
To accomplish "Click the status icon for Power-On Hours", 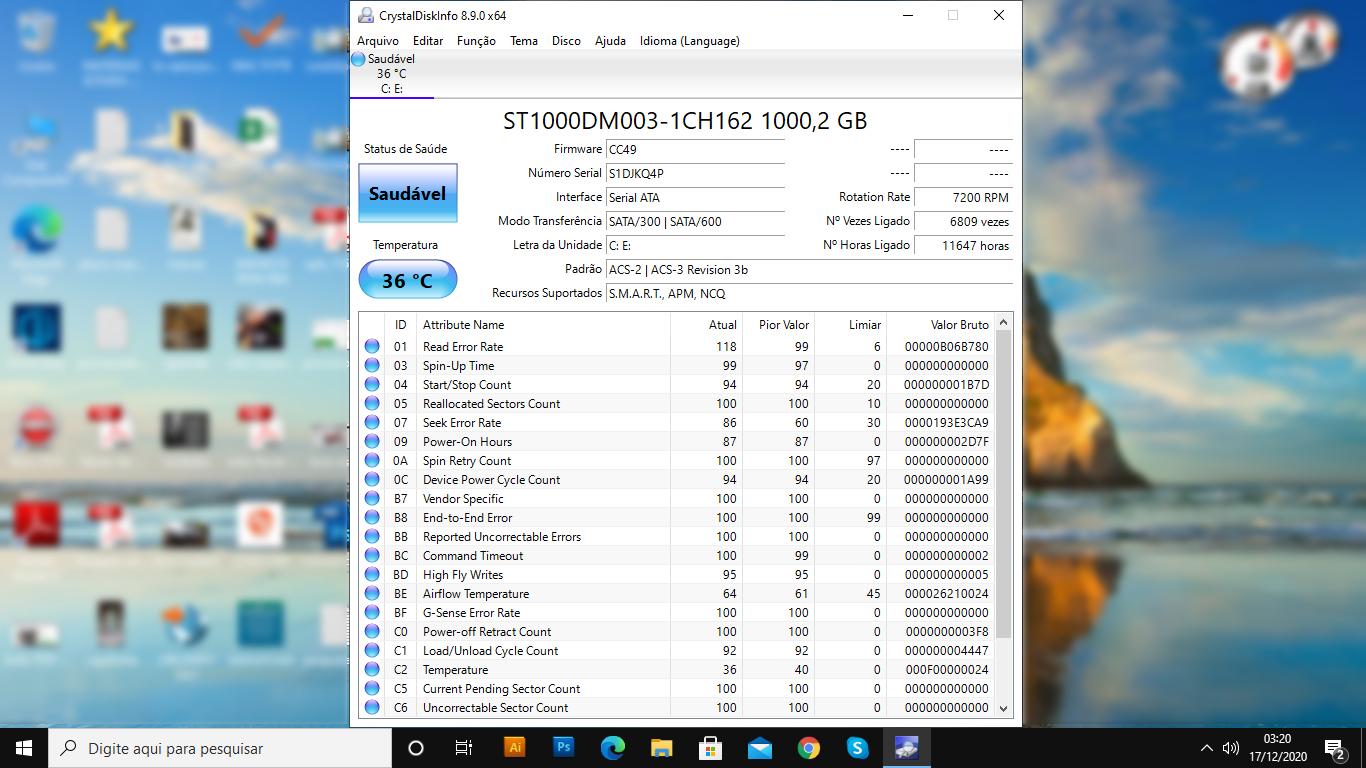I will click(372, 442).
